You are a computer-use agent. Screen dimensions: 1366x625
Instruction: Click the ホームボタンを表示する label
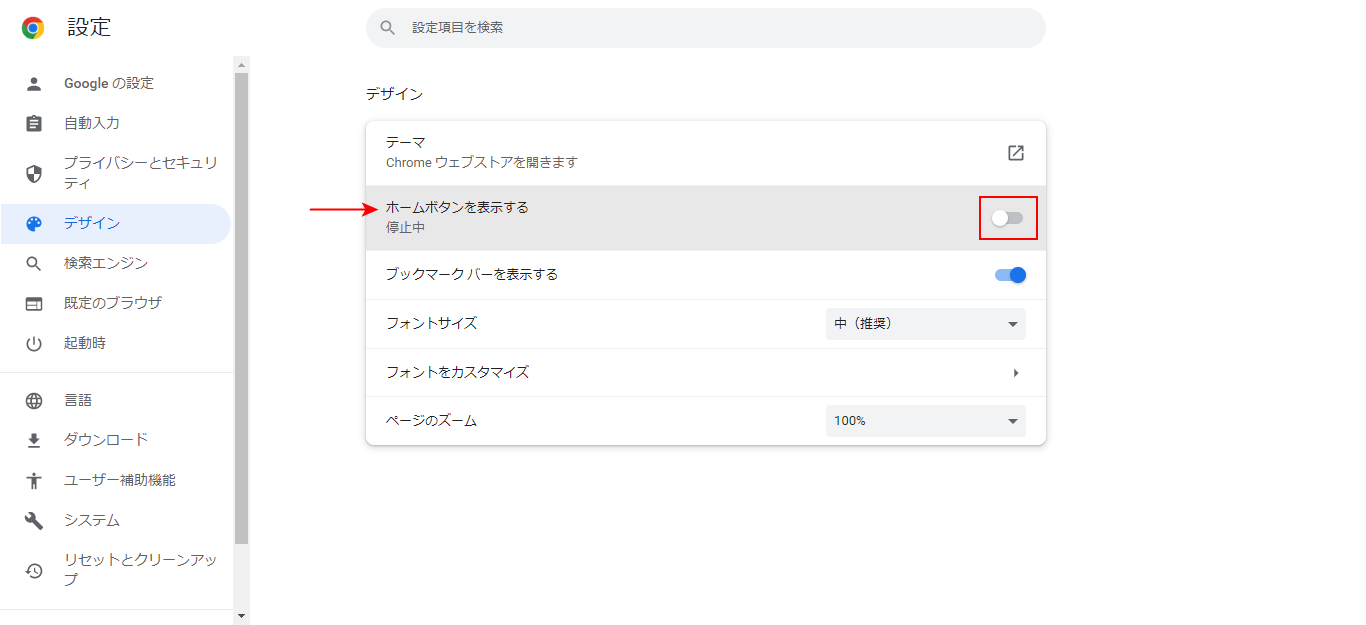[457, 208]
